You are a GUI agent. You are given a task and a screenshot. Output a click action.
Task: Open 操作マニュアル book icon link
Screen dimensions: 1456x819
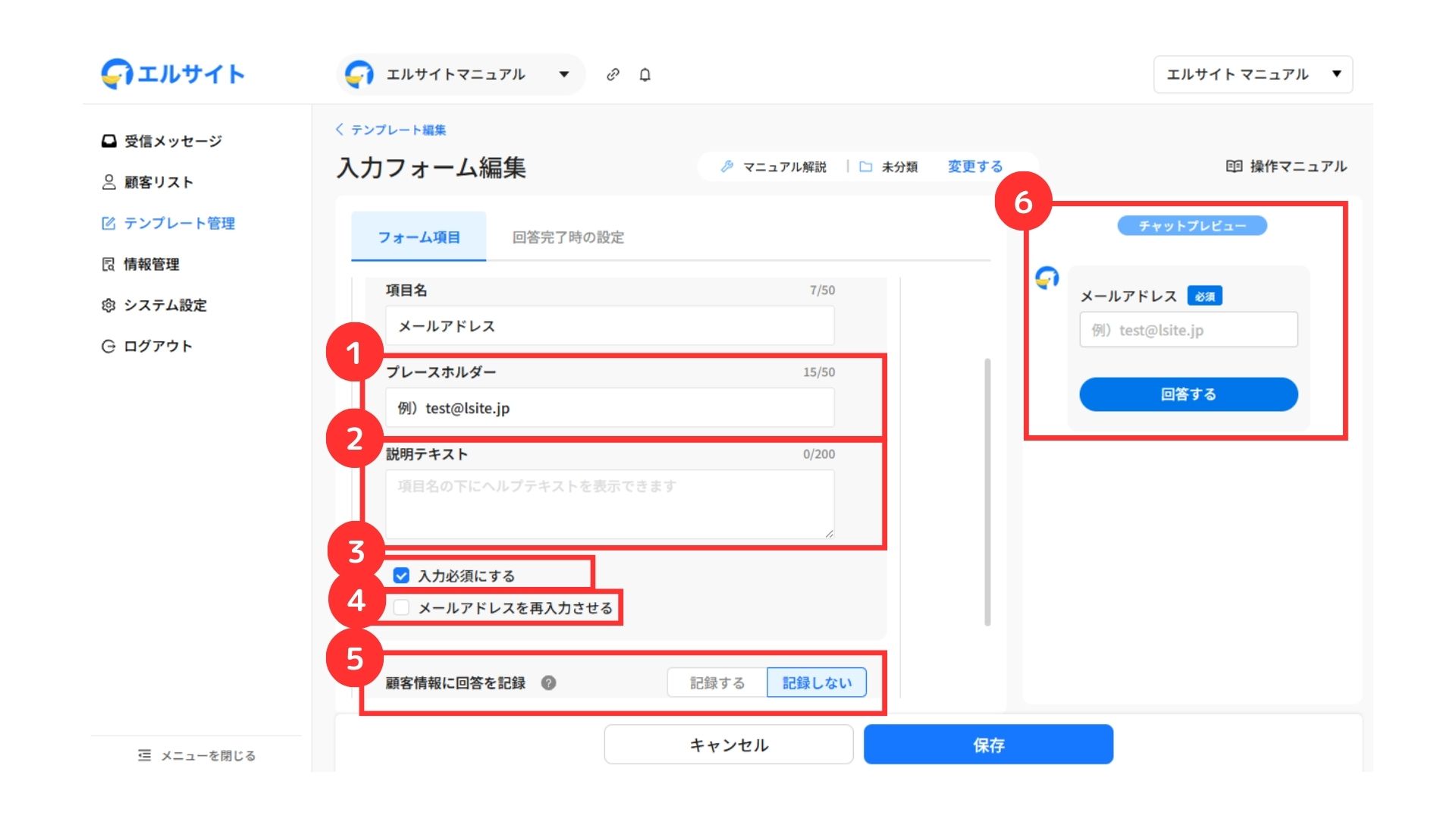(1286, 166)
